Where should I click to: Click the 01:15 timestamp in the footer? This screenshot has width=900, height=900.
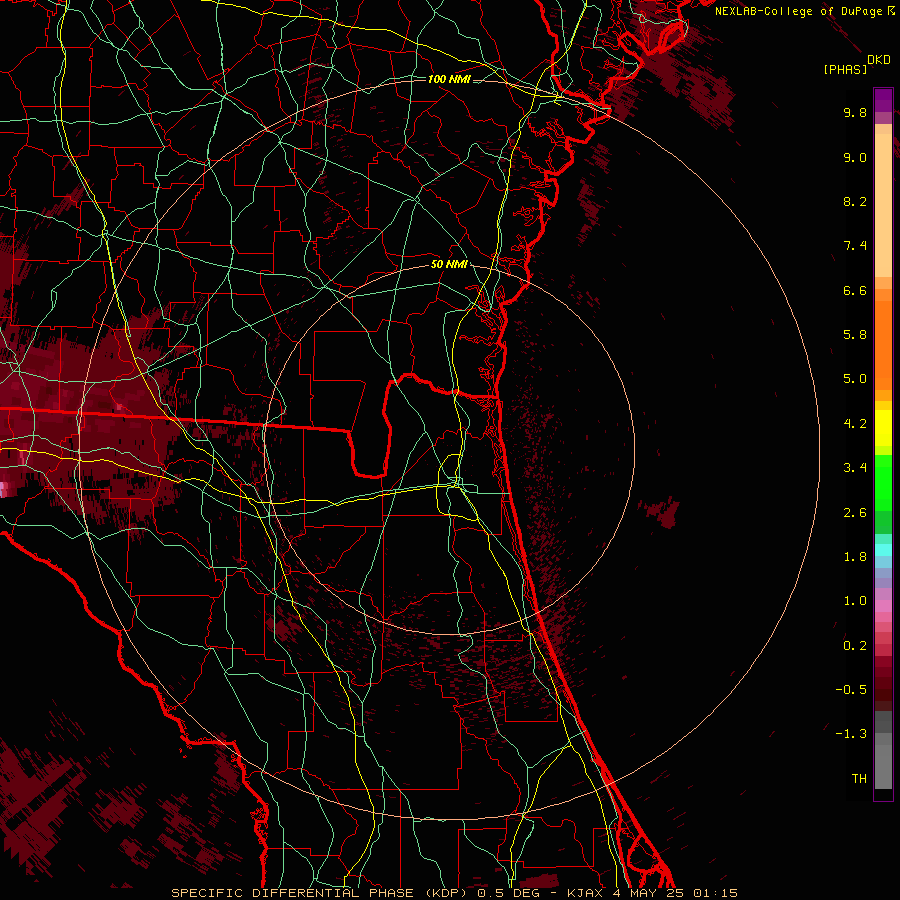(x=715, y=893)
